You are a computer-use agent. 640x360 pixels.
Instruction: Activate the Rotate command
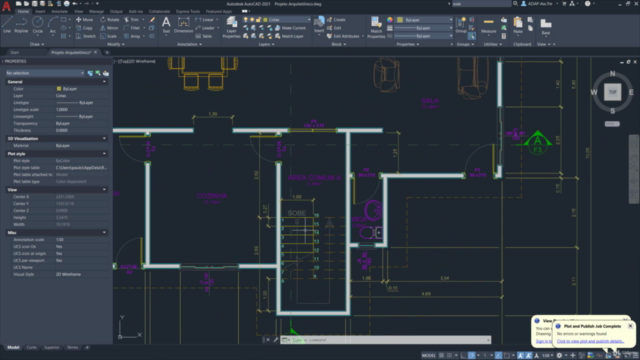(x=109, y=20)
